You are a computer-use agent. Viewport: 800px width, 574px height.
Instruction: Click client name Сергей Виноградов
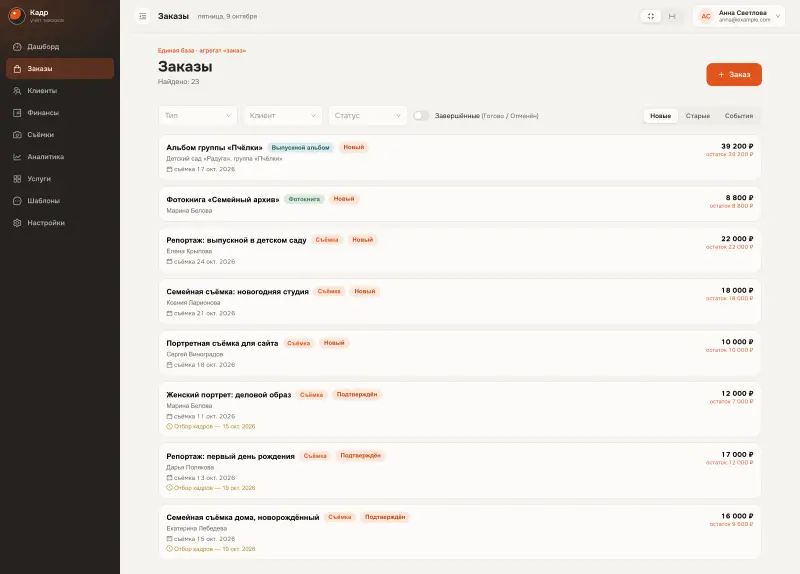click(x=195, y=354)
